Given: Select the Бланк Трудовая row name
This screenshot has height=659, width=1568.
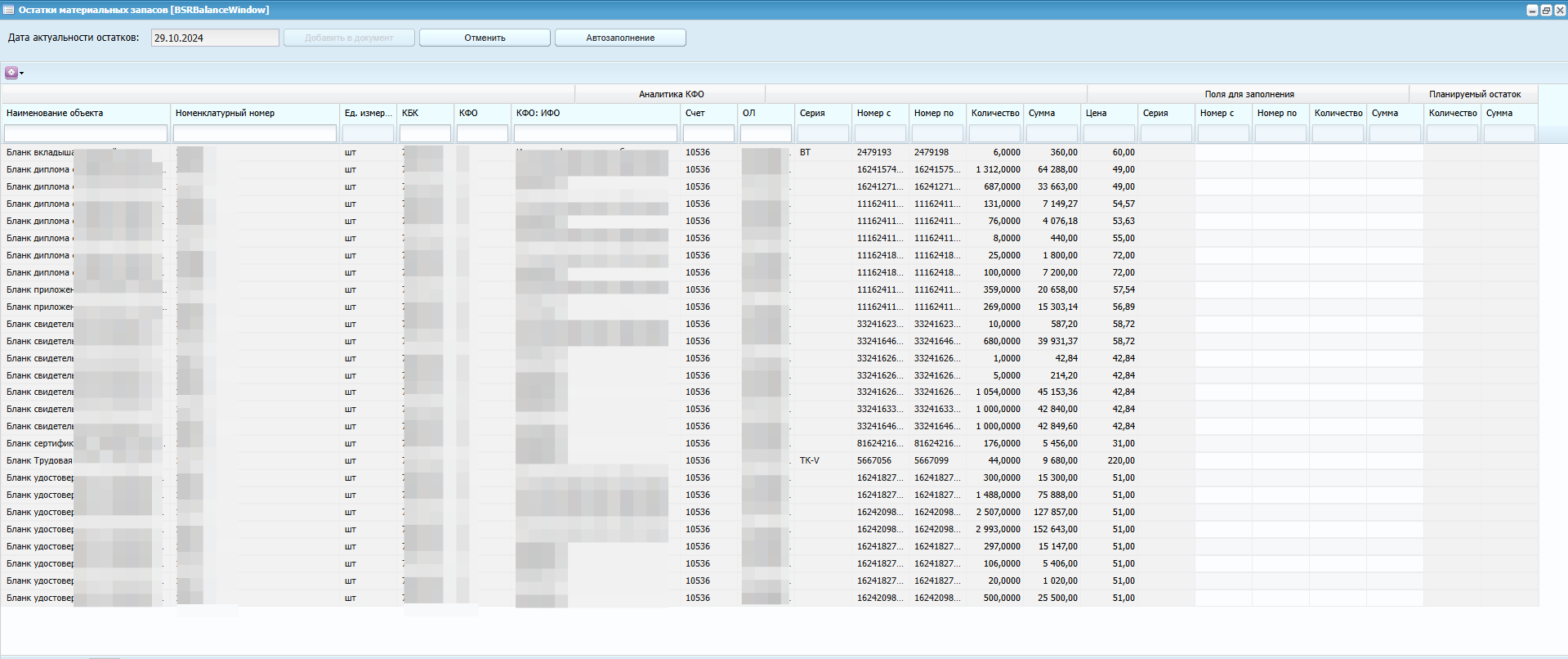Looking at the screenshot, I should (x=39, y=460).
